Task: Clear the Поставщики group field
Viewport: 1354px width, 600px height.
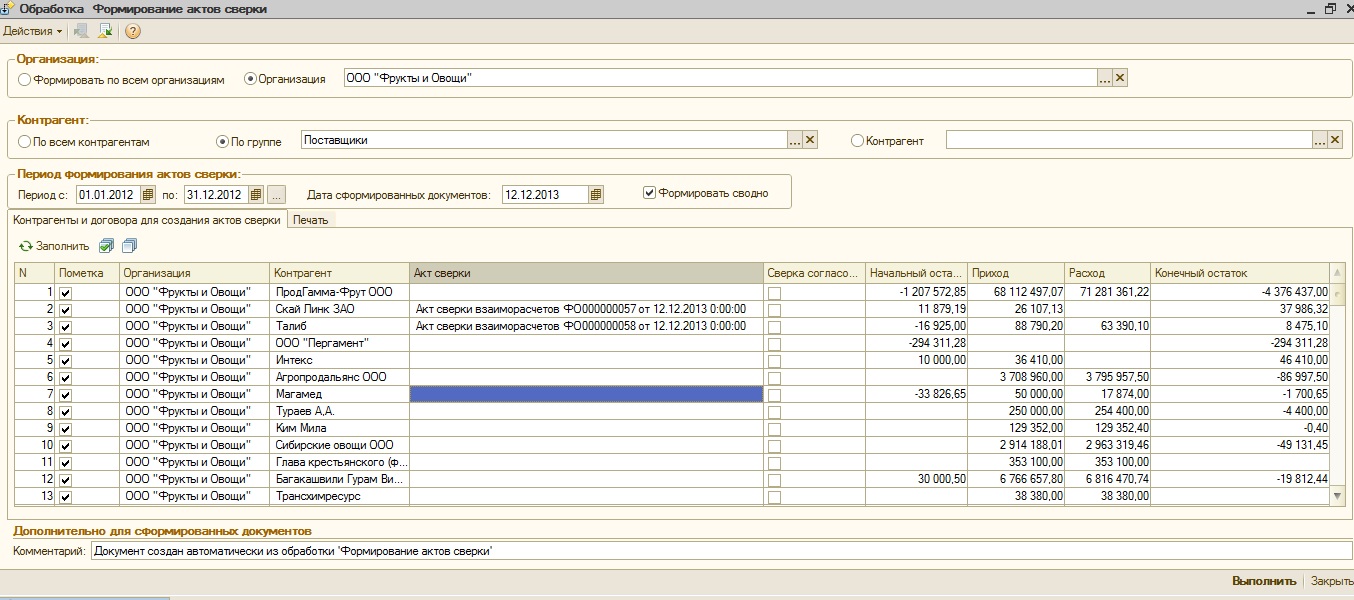Action: [x=810, y=141]
